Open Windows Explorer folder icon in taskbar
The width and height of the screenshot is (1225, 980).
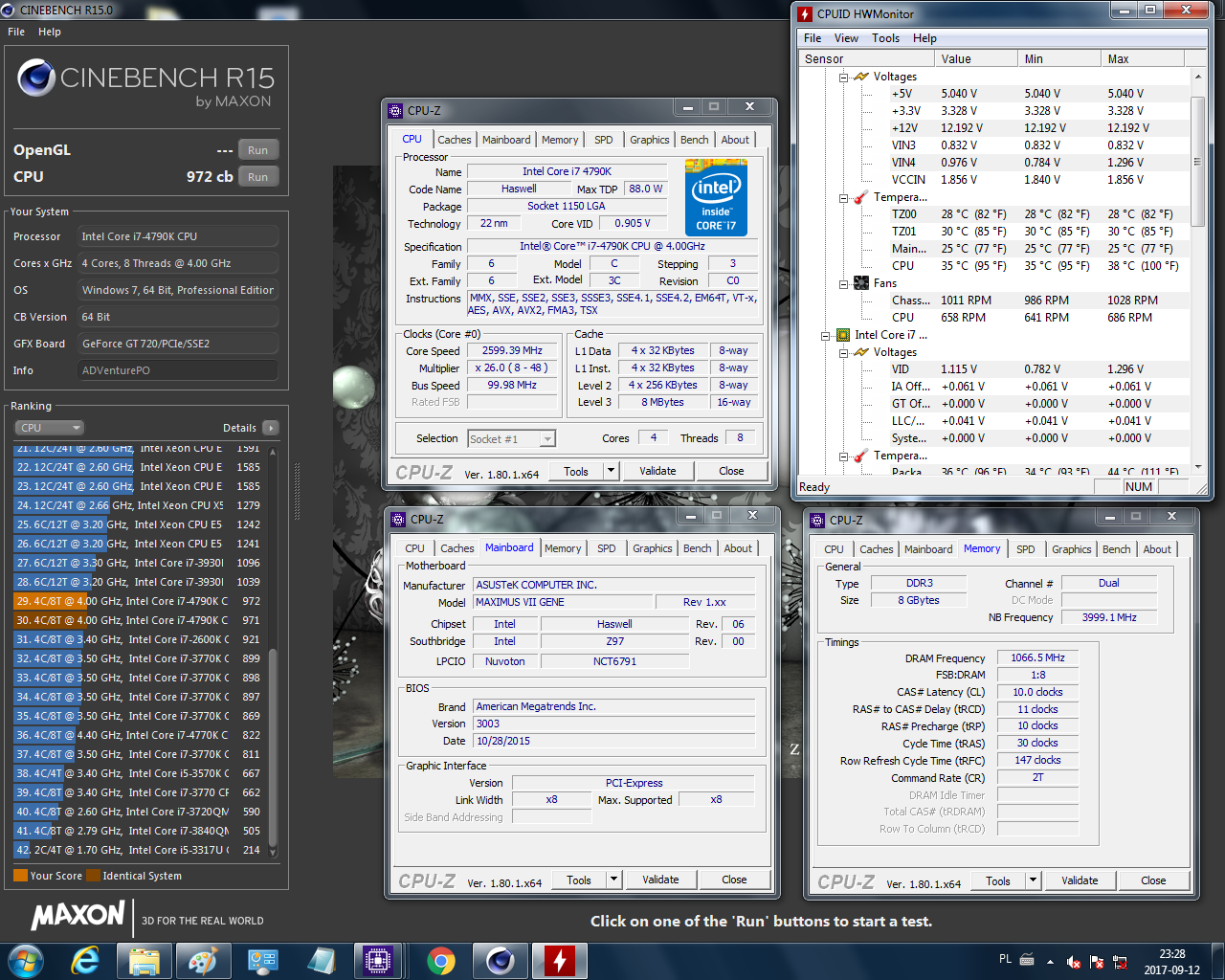[145, 960]
